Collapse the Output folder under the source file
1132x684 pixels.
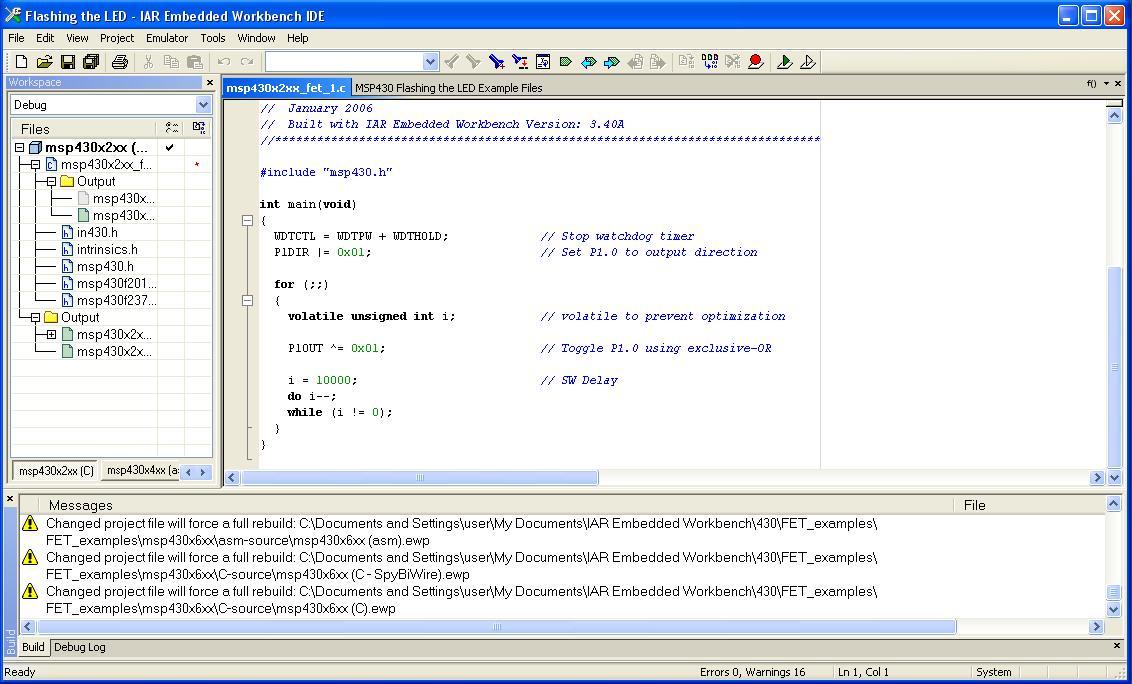pyautogui.click(x=51, y=181)
